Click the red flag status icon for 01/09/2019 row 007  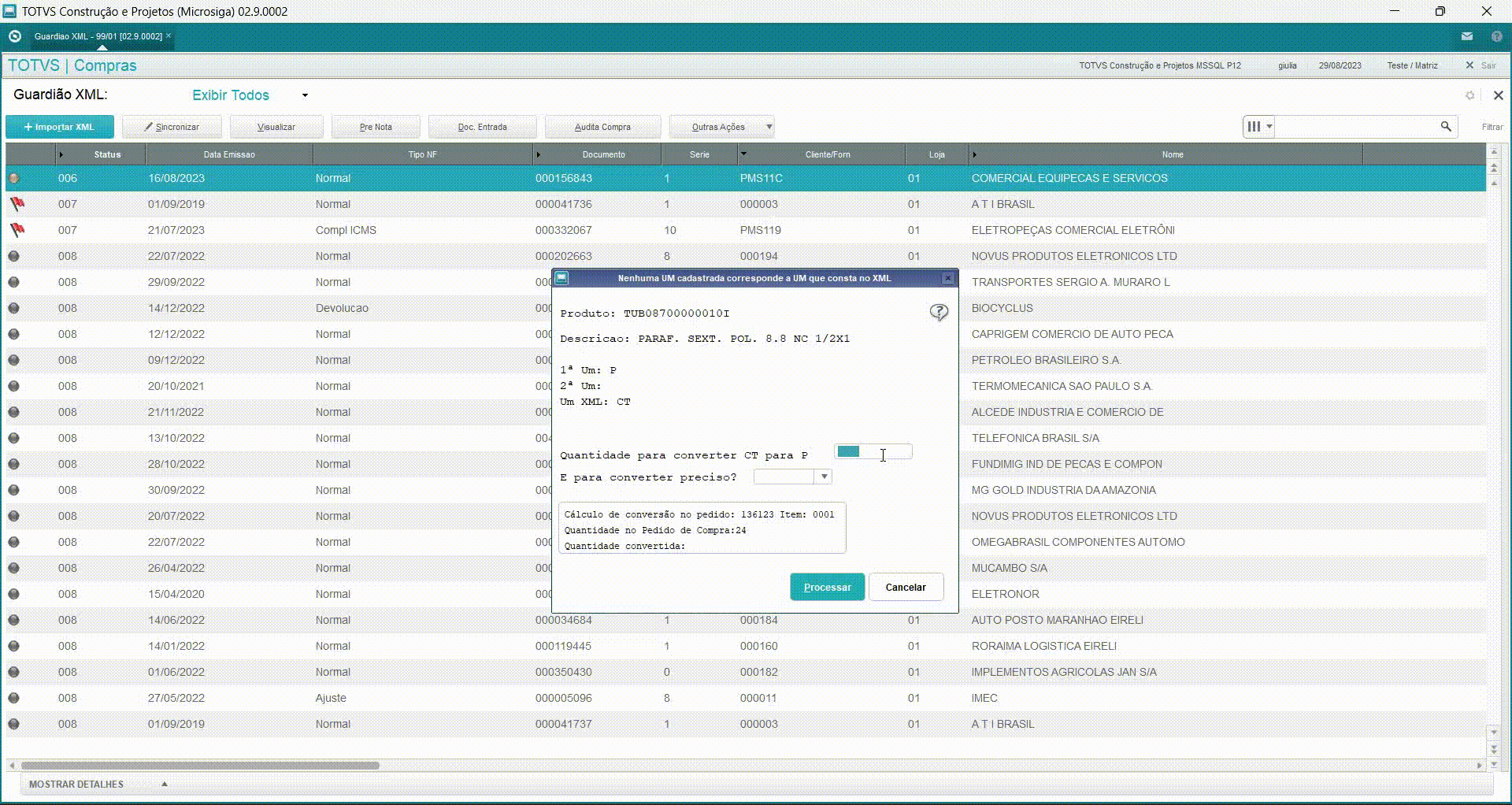[17, 204]
